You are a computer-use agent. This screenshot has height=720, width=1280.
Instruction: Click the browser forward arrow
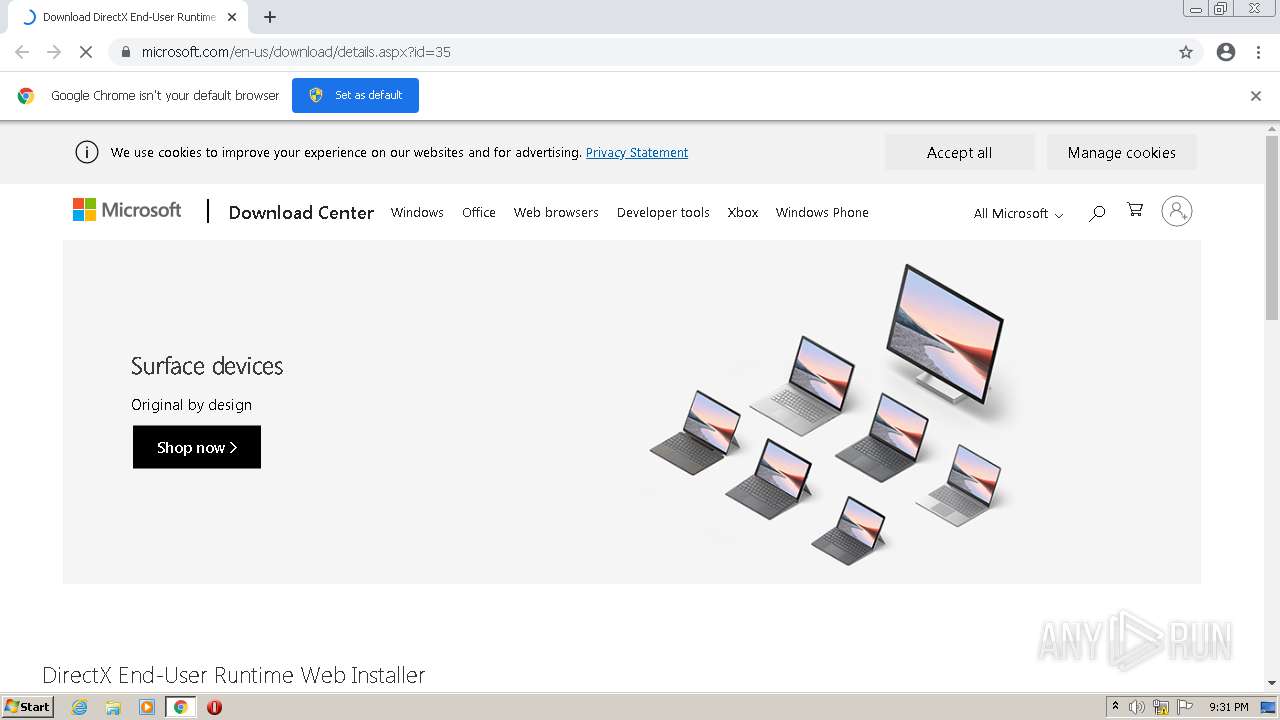click(54, 52)
